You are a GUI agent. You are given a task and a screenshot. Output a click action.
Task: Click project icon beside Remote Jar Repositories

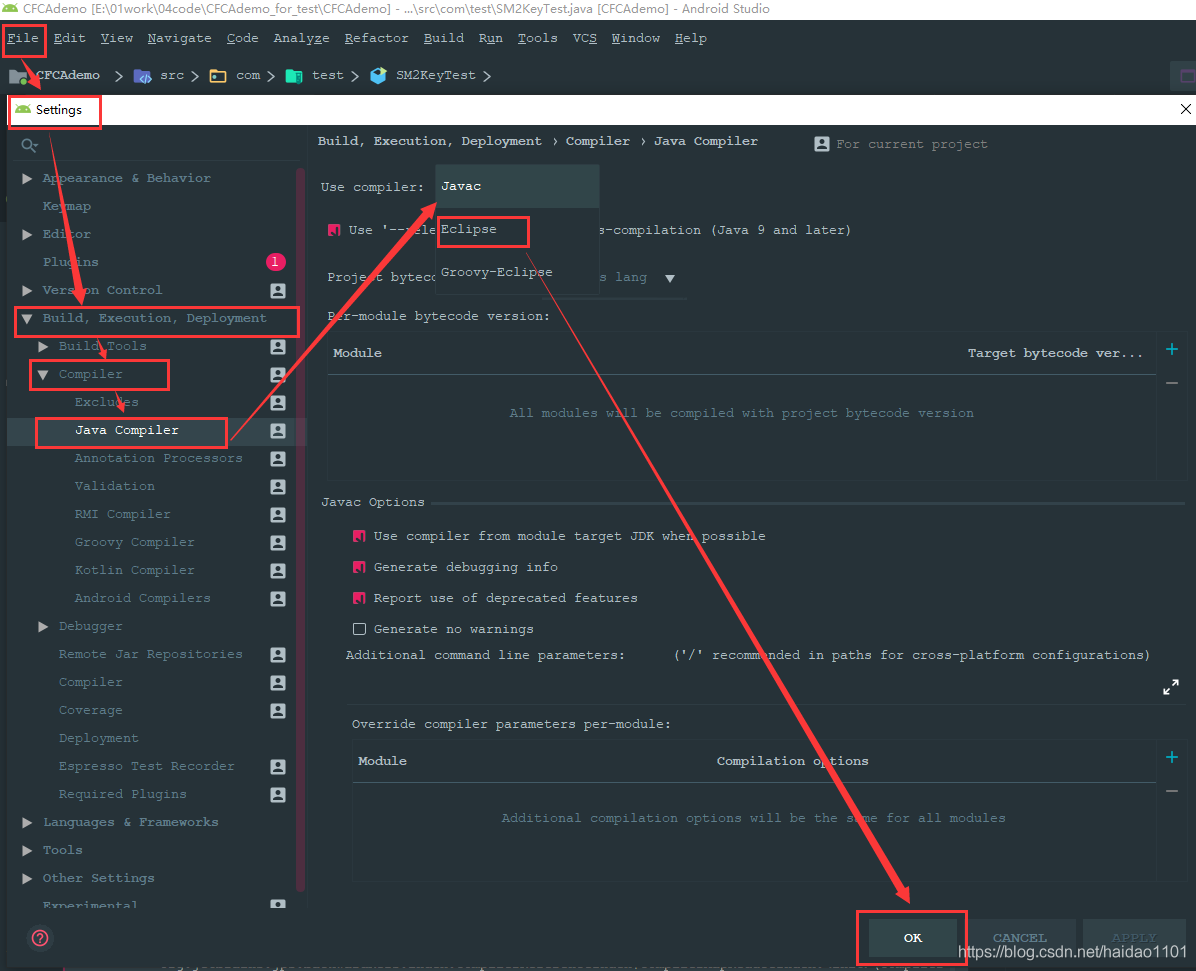pos(278,654)
